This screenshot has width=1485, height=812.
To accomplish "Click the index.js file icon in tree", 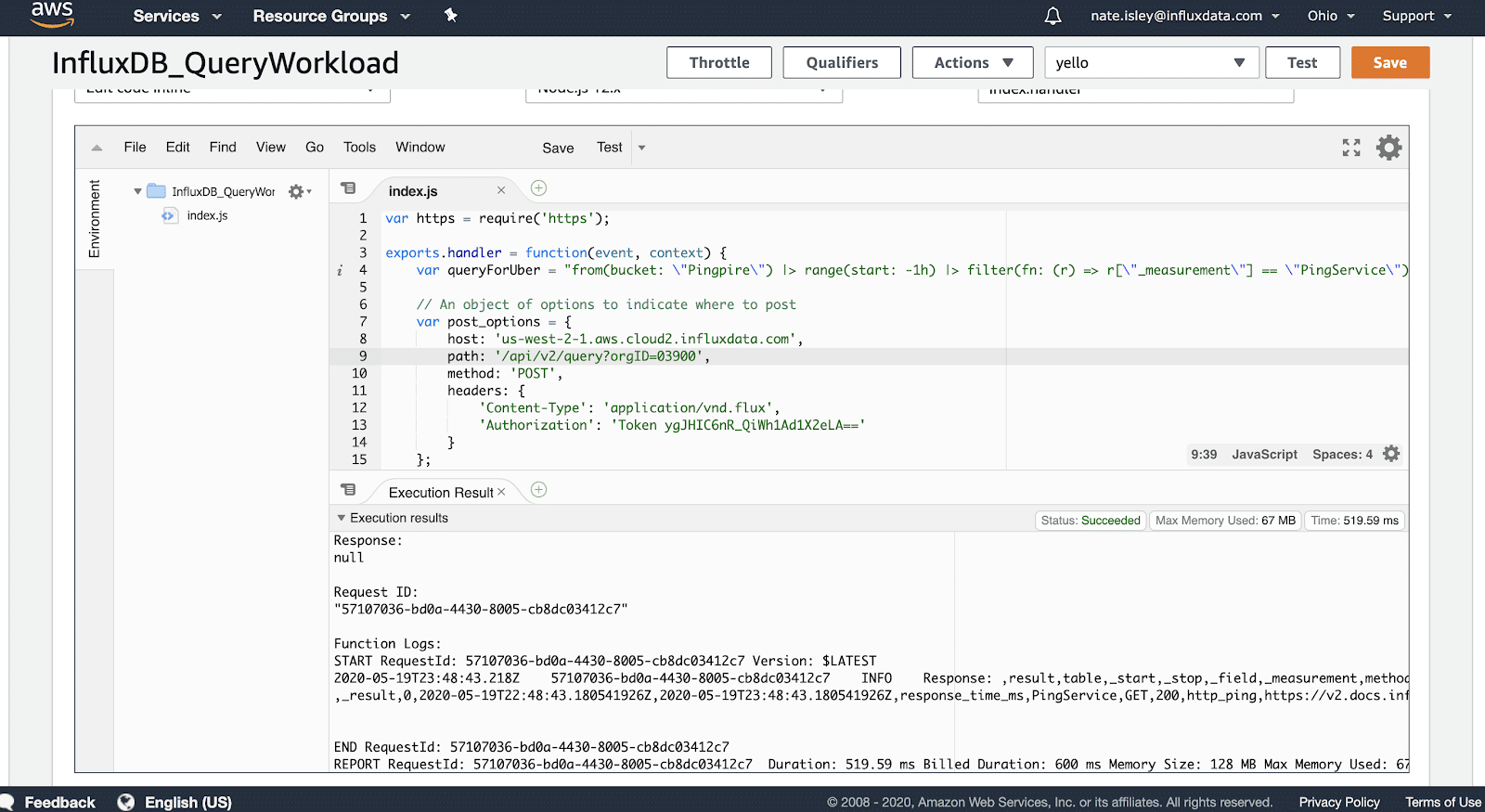I will [169, 215].
